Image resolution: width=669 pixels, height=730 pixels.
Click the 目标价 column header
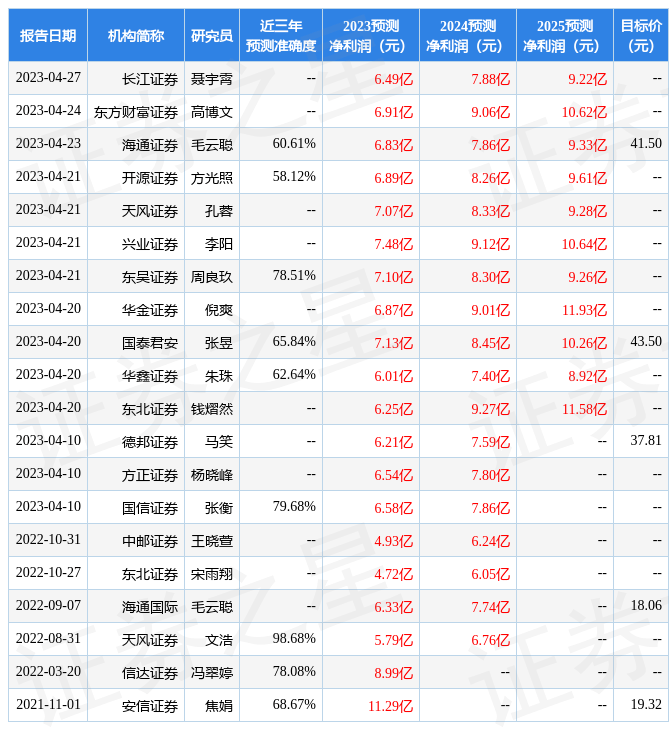tap(641, 35)
